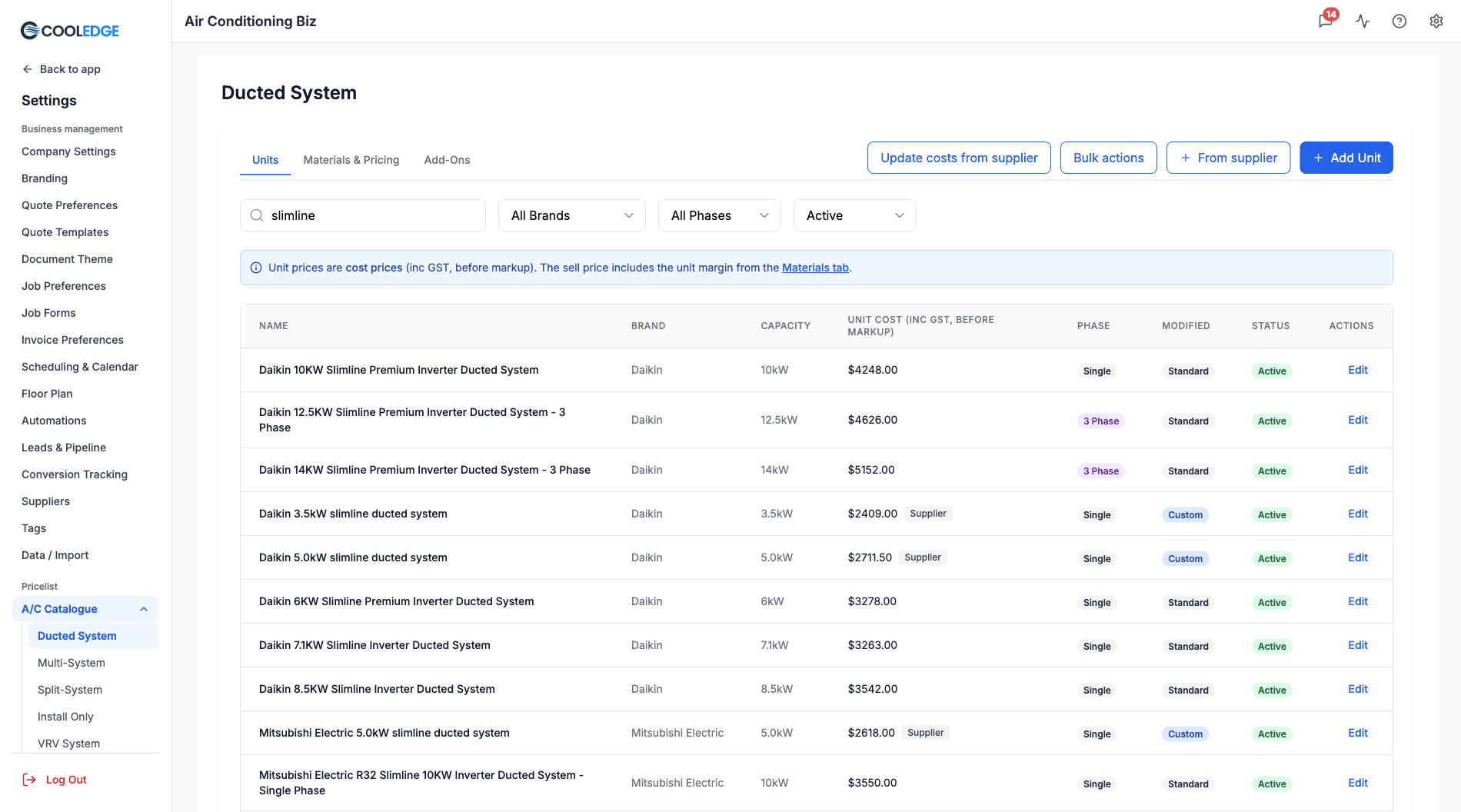Viewport: 1461px width, 812px height.
Task: Switch to the Add-Ons tab
Action: pyautogui.click(x=447, y=160)
